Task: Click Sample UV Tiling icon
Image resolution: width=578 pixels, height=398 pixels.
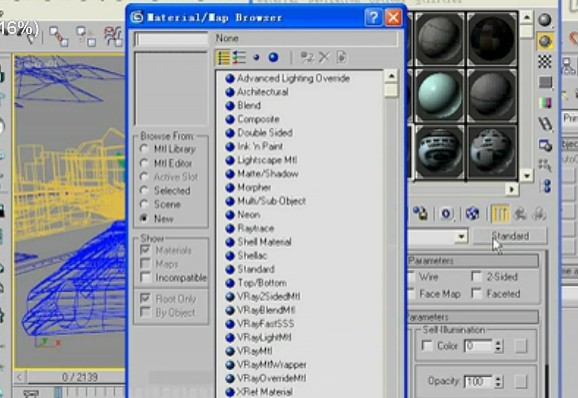Action: click(x=545, y=82)
